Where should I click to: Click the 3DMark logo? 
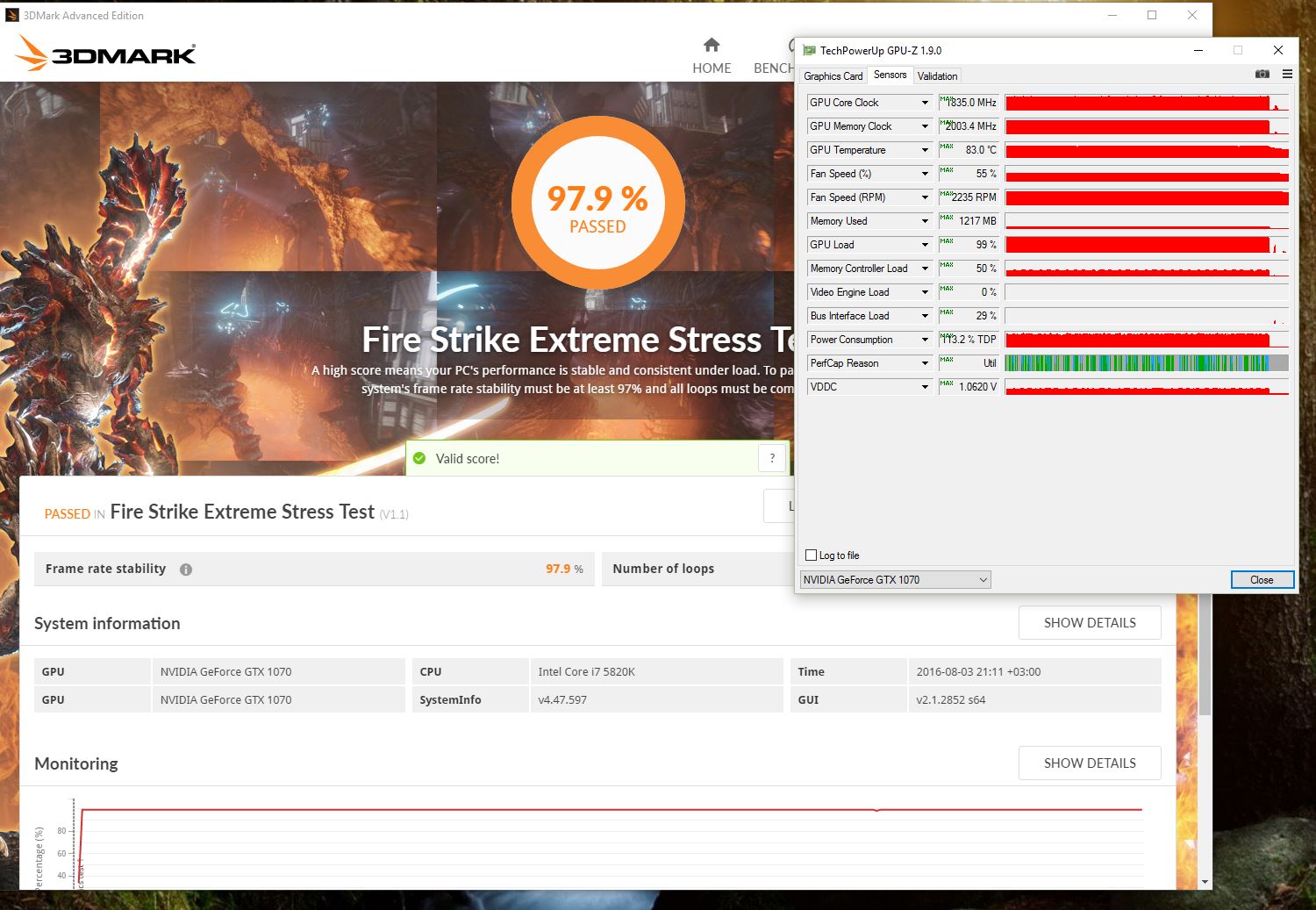[106, 54]
